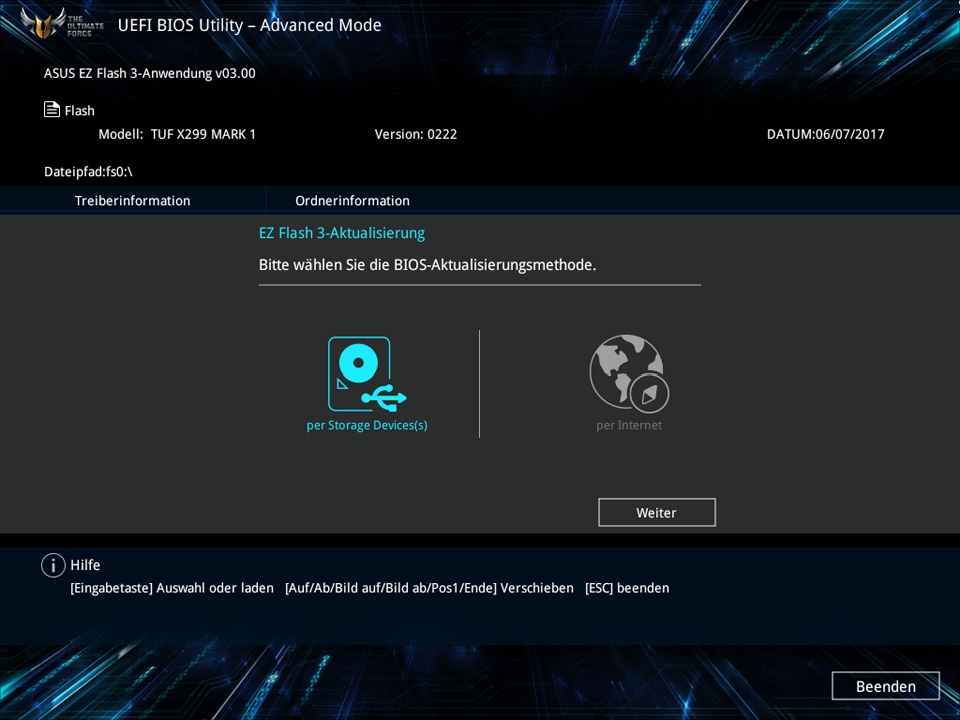Viewport: 960px width, 720px height.
Task: Click 'EZ Flash 3-Aktualisierung' heading
Action: coord(342,233)
